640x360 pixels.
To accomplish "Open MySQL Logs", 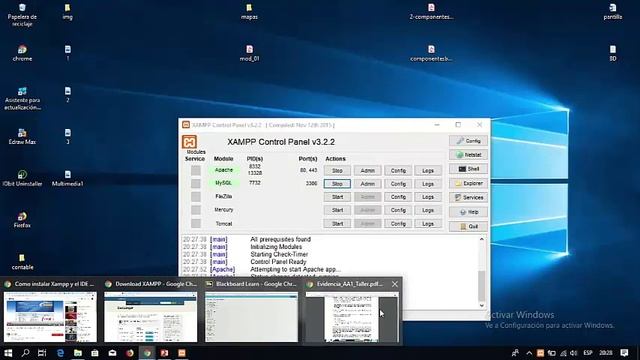I will 428,184.
